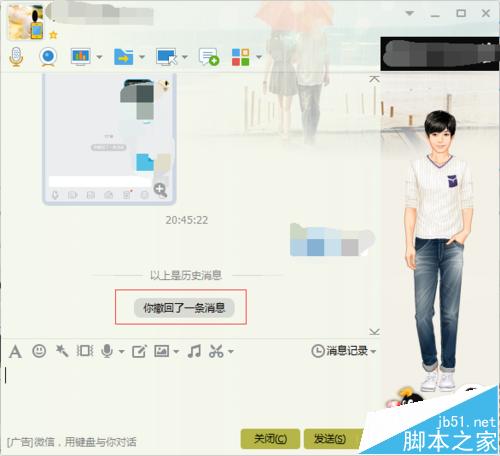Screen dimensions: 500x456
Task: Open the remote desktop monitor icon
Action: point(166,57)
